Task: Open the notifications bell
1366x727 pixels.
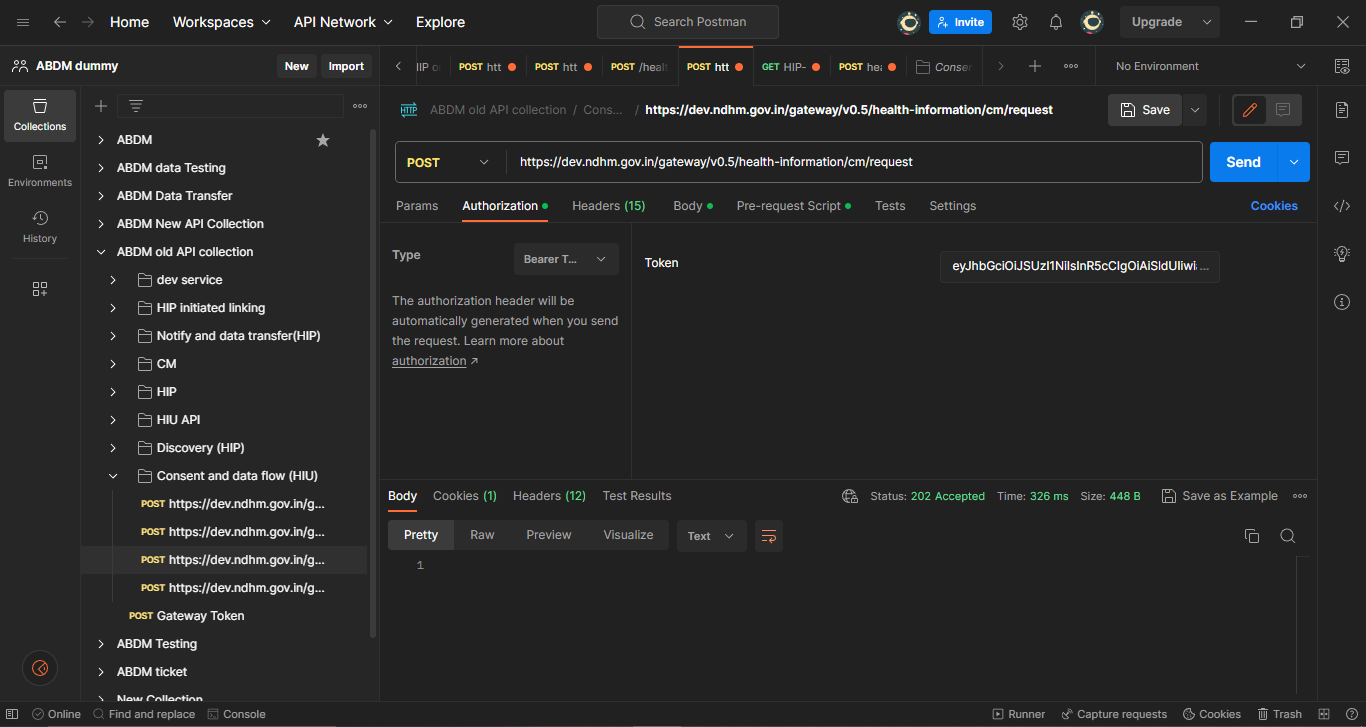Action: 1056,22
